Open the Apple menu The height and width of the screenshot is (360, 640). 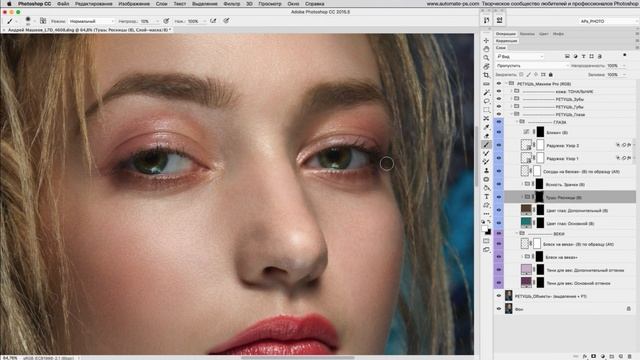pos(9,4)
